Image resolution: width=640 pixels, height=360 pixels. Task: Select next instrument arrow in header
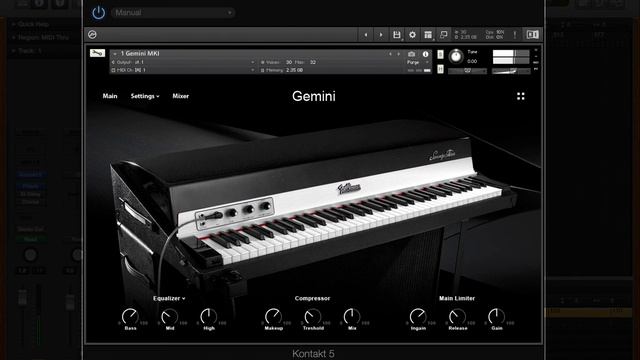[x=398, y=54]
